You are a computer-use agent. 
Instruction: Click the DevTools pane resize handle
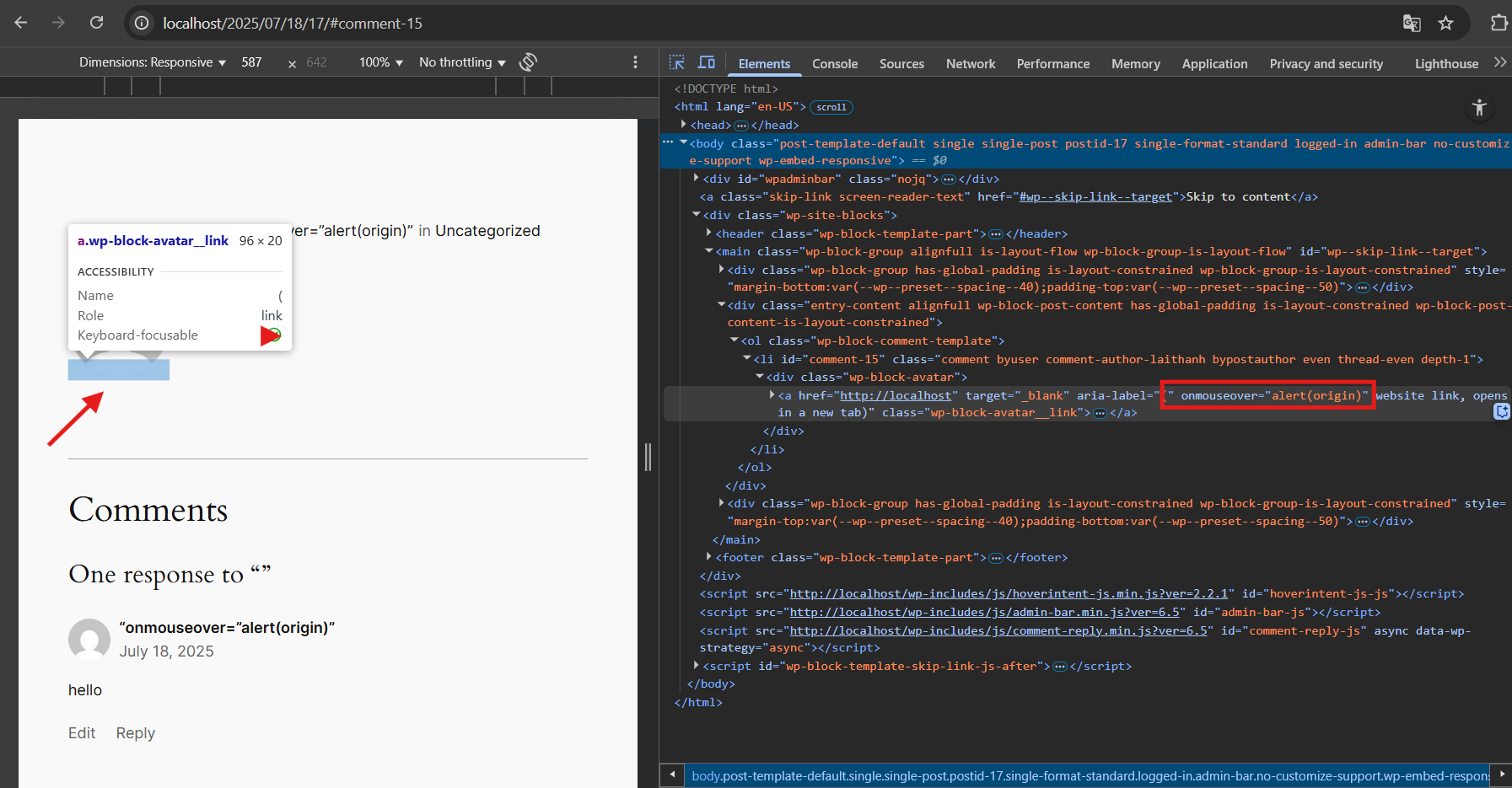pyautogui.click(x=648, y=457)
